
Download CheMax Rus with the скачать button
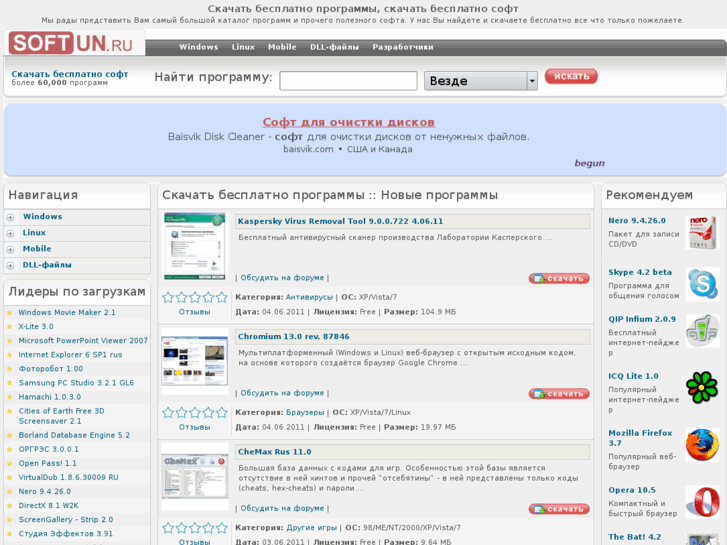tap(559, 509)
